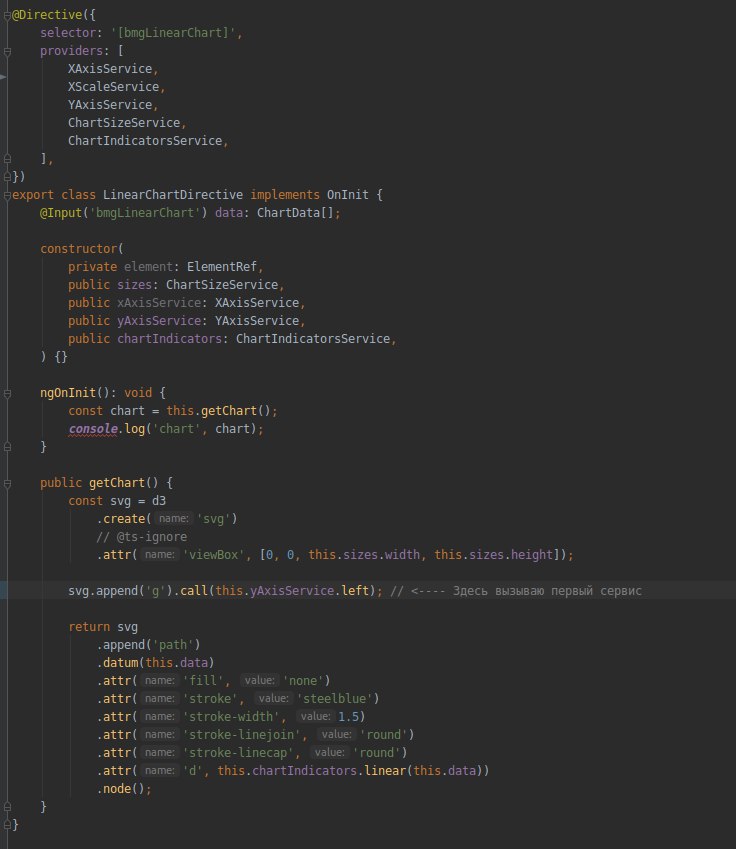This screenshot has height=849, width=736.
Task: Click the ElementRef type
Action: click(x=222, y=267)
